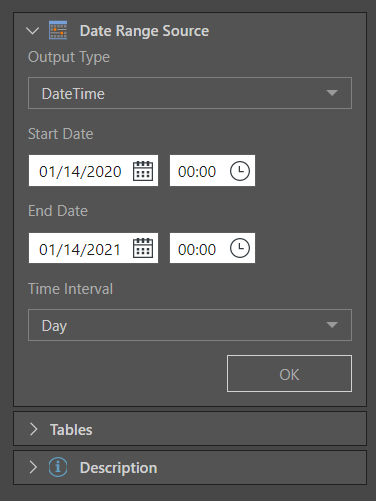Click the Output Type dropdown arrow
This screenshot has height=501, width=376.
(332, 93)
